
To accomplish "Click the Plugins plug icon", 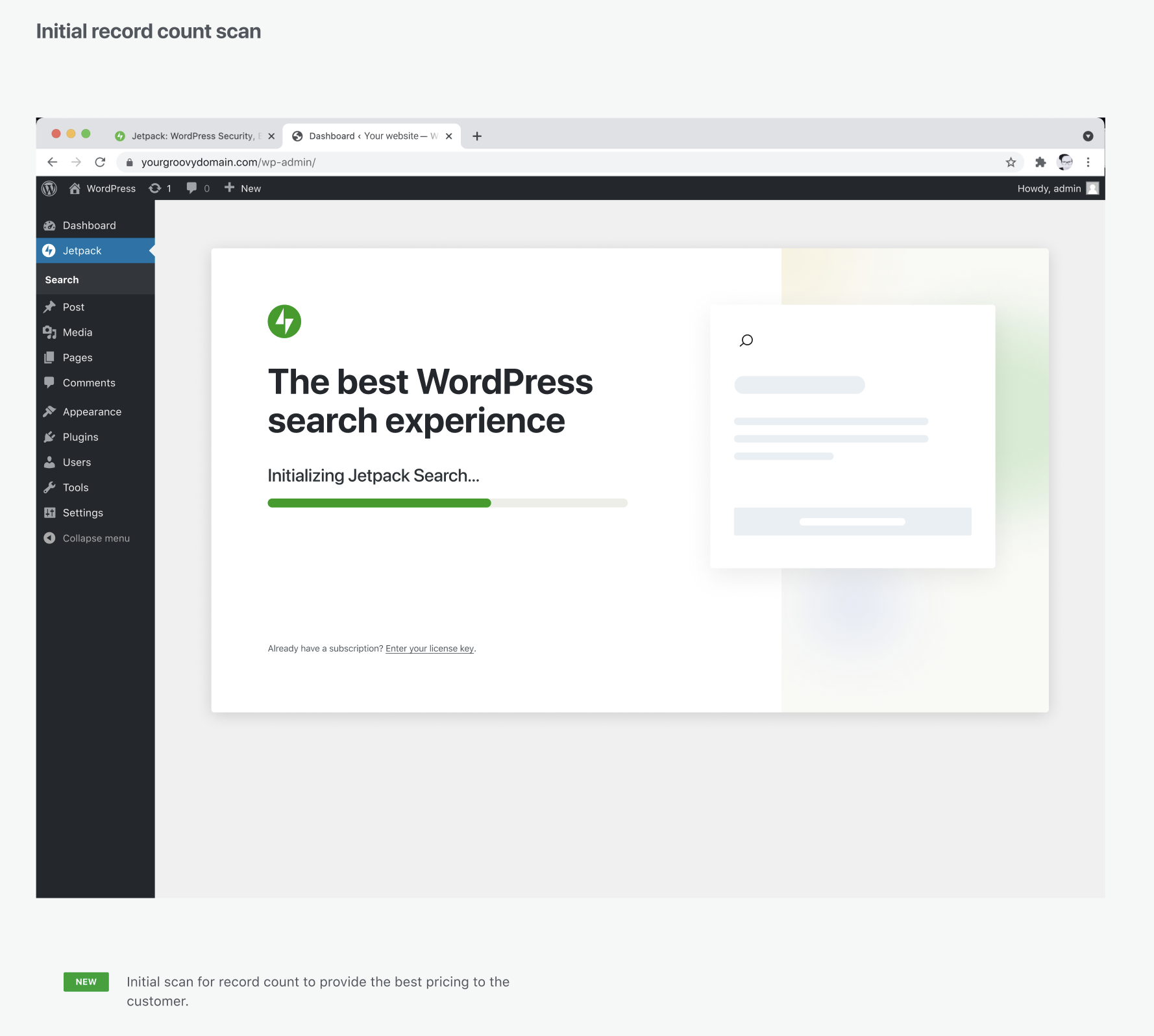I will coord(49,437).
